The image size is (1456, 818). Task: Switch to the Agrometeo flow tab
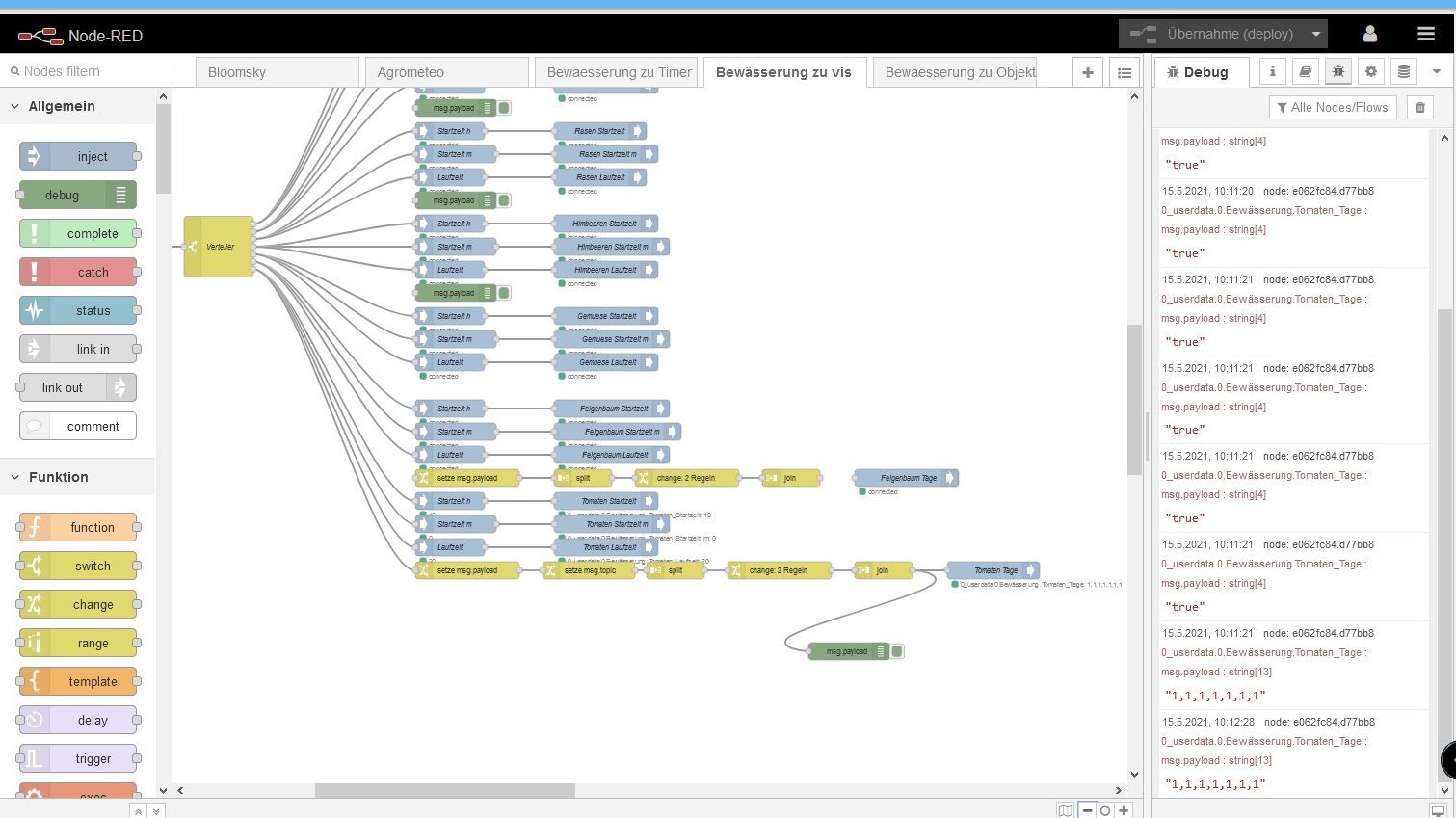point(446,72)
